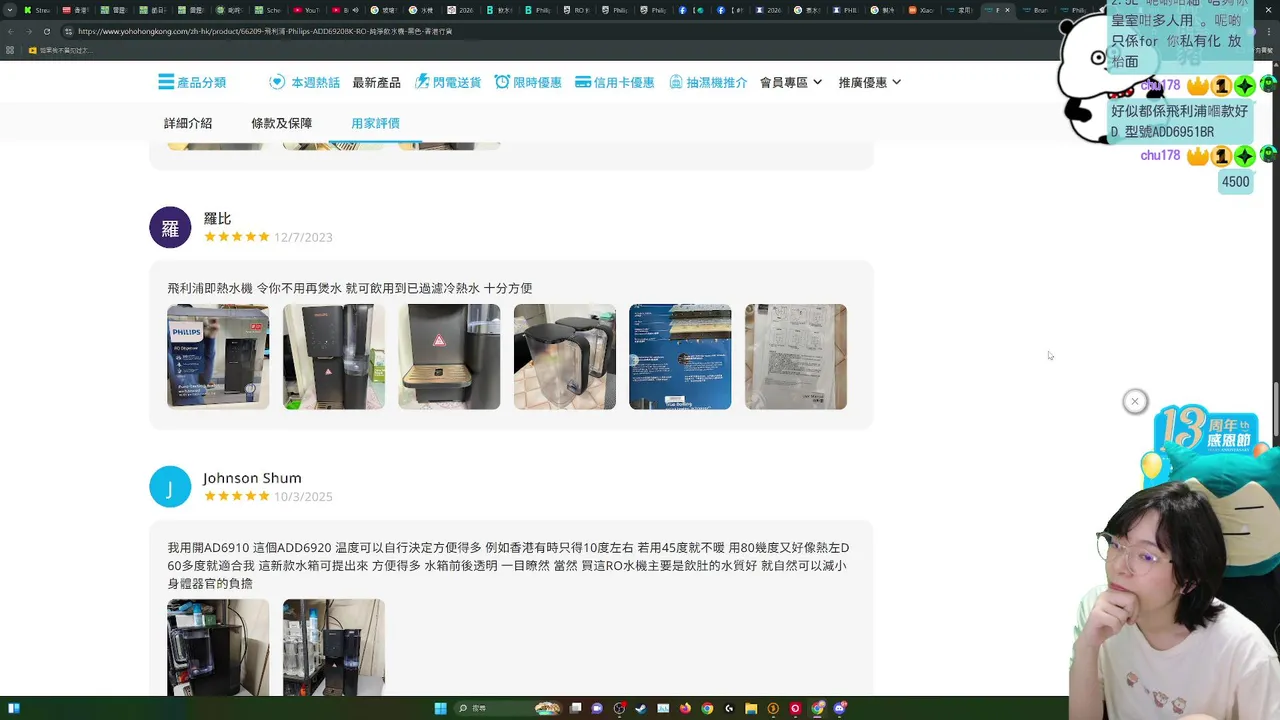Click the review date 12/7/2023
The image size is (1280, 720).
pyautogui.click(x=303, y=237)
